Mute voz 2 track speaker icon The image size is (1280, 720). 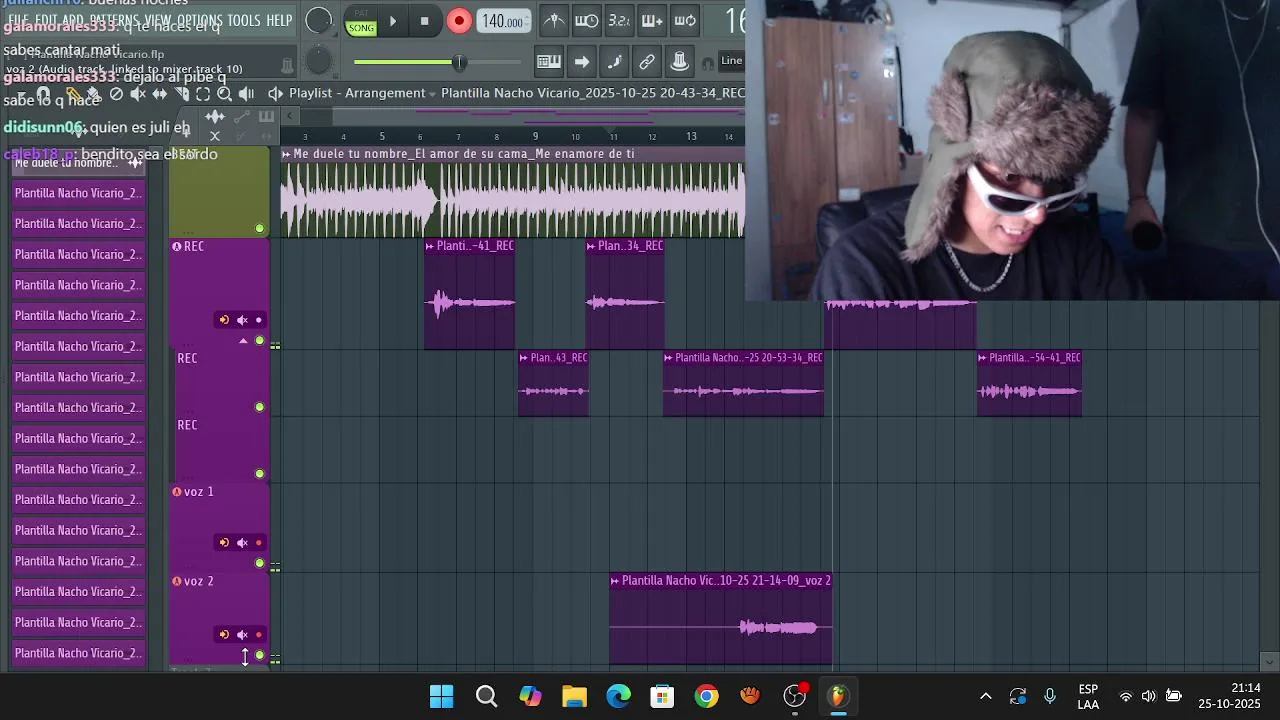pyautogui.click(x=242, y=634)
